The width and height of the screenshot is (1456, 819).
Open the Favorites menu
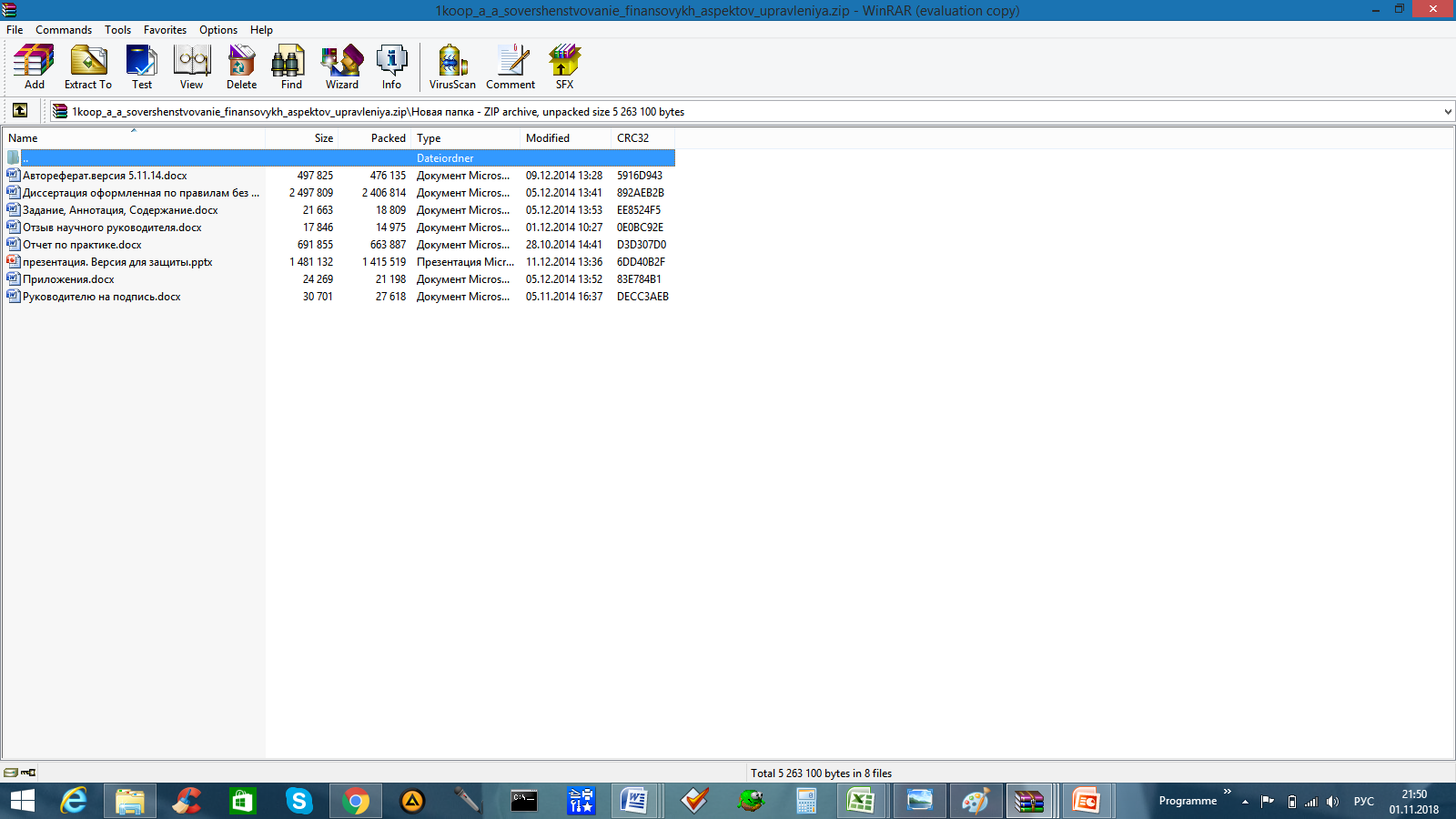pyautogui.click(x=165, y=30)
